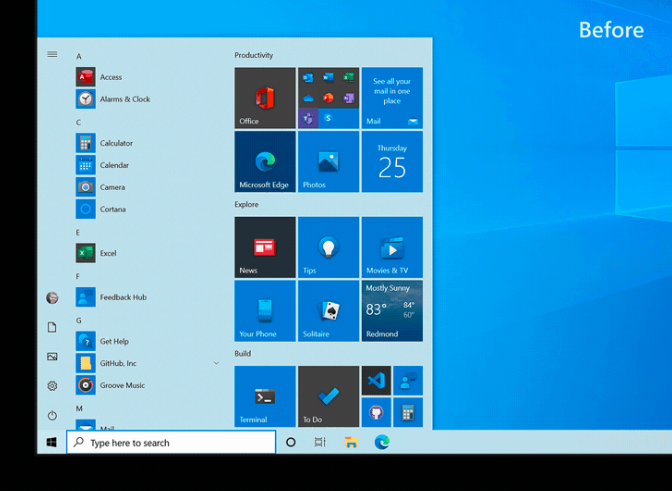
Task: Jump via the letter C header
Action: click(78, 123)
